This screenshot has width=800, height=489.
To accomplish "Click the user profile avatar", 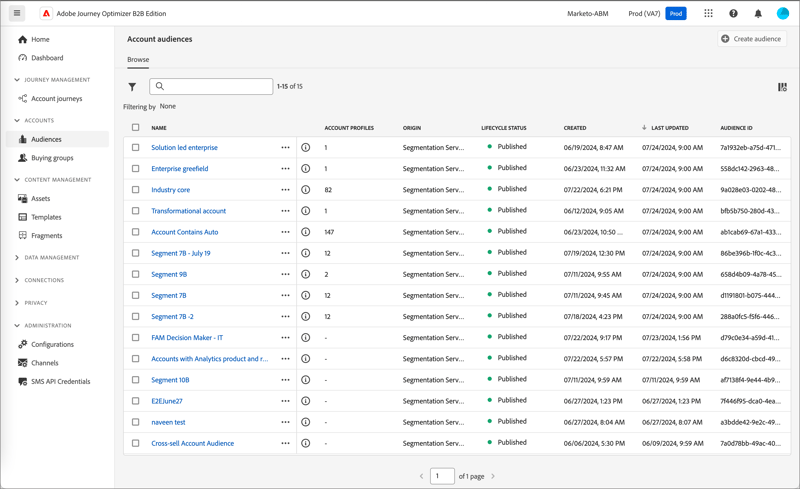I will (x=783, y=14).
